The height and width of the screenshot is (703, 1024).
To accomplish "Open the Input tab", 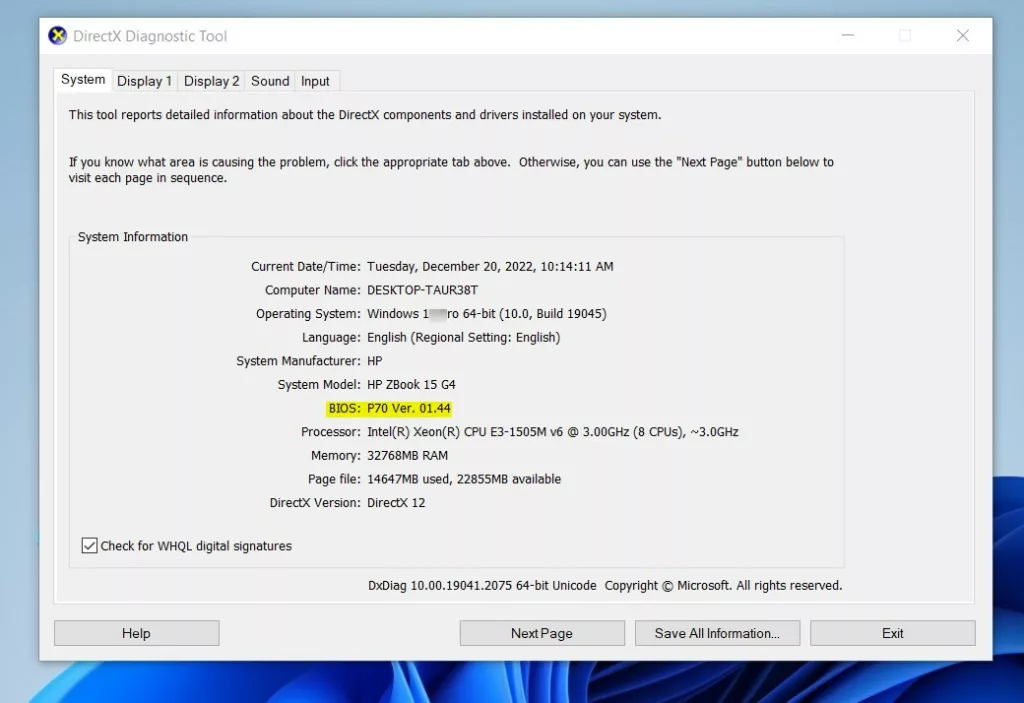I will [315, 81].
